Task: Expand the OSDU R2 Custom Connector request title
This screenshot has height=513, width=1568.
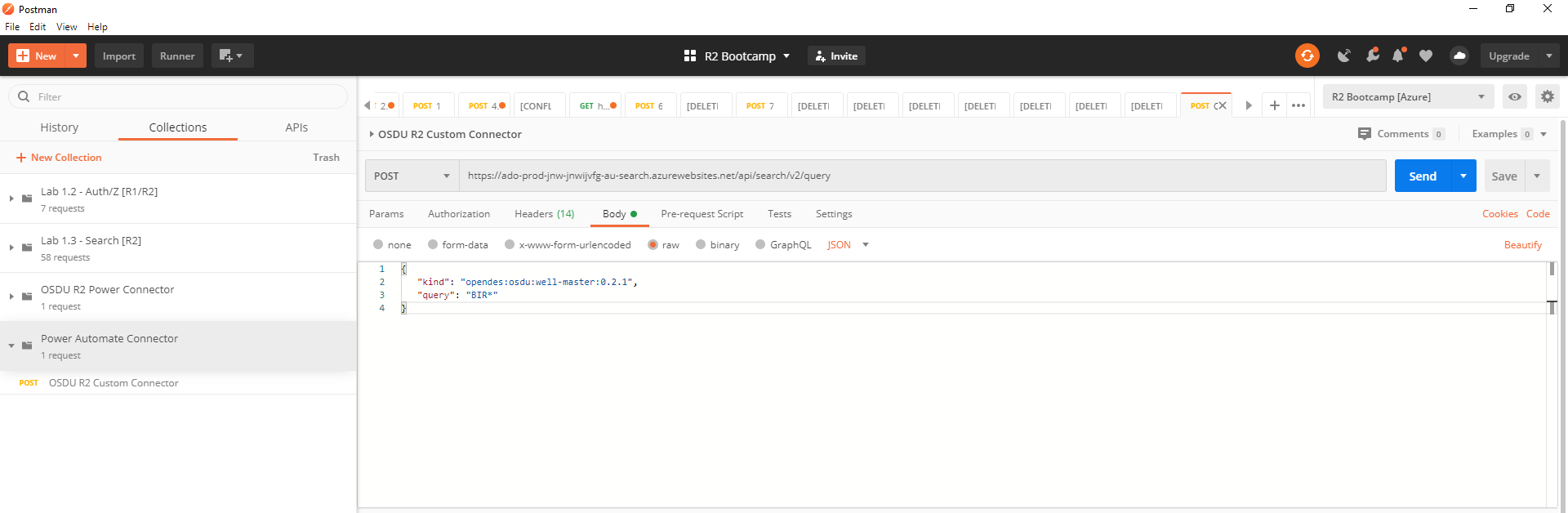Action: (372, 134)
